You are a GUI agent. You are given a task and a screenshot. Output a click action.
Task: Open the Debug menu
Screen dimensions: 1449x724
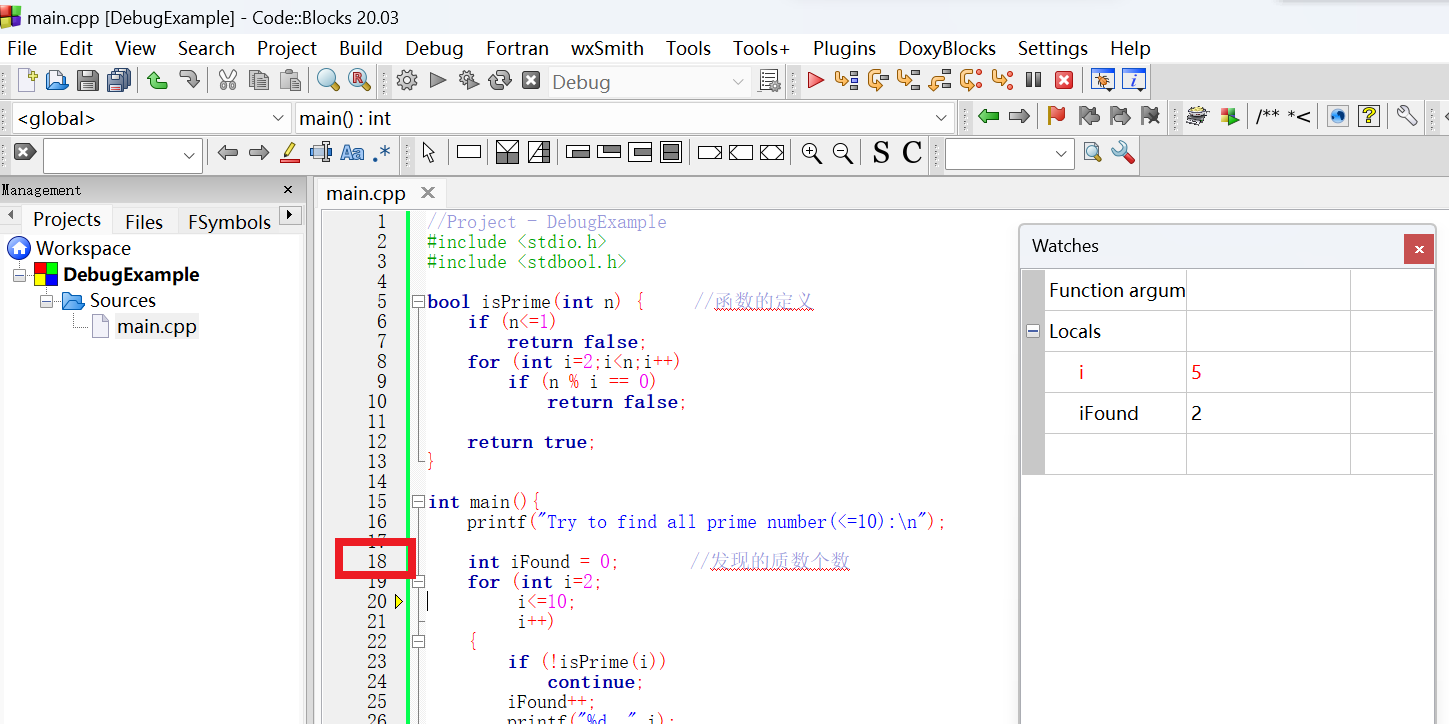[434, 48]
